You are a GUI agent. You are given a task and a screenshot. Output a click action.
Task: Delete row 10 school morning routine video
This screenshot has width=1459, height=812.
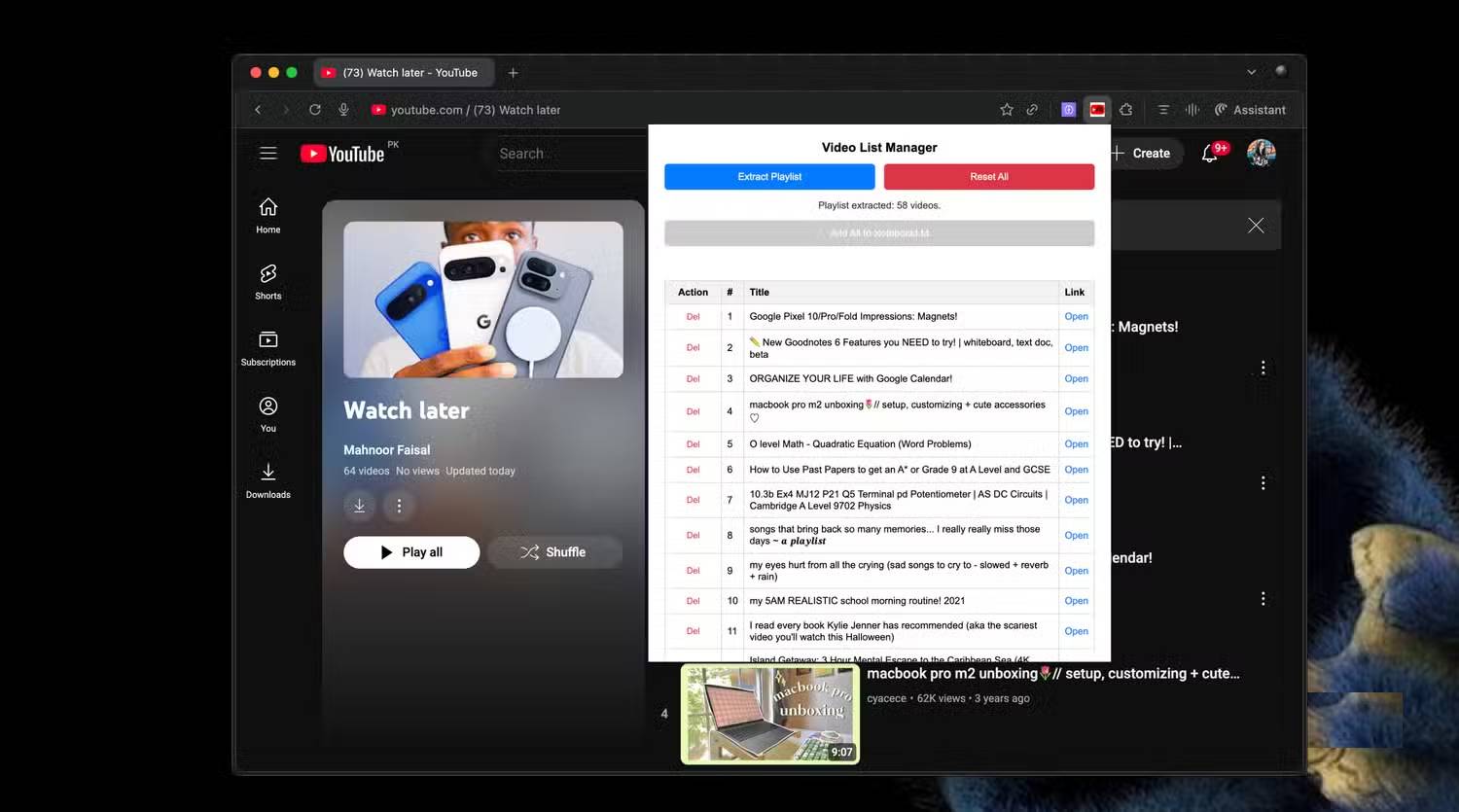click(x=693, y=601)
